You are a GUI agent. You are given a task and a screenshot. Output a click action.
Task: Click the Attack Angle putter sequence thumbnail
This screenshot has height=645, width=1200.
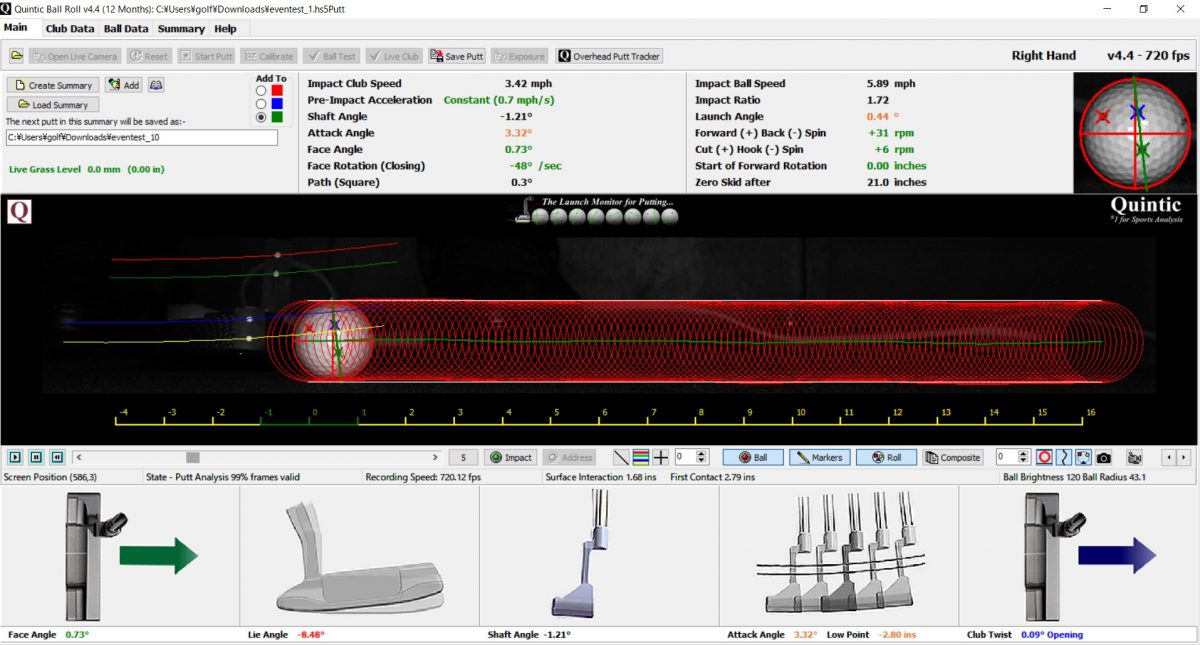pos(839,555)
